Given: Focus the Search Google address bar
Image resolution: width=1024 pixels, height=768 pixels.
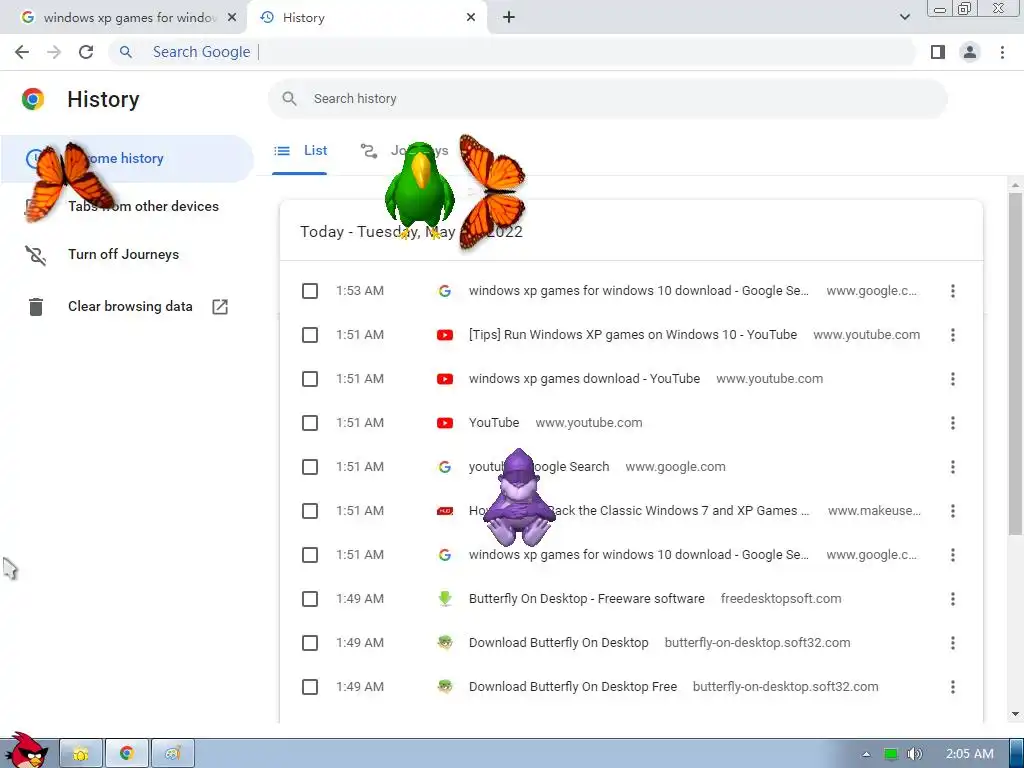Looking at the screenshot, I should [x=513, y=52].
